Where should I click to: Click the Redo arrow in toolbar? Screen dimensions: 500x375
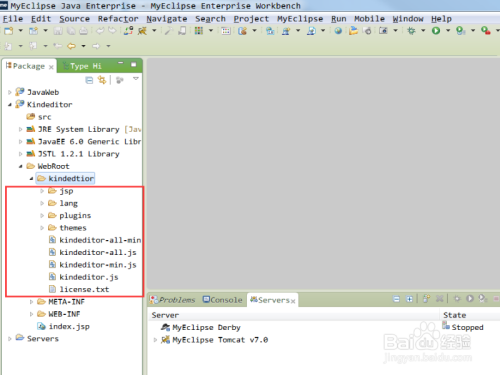coord(112,31)
